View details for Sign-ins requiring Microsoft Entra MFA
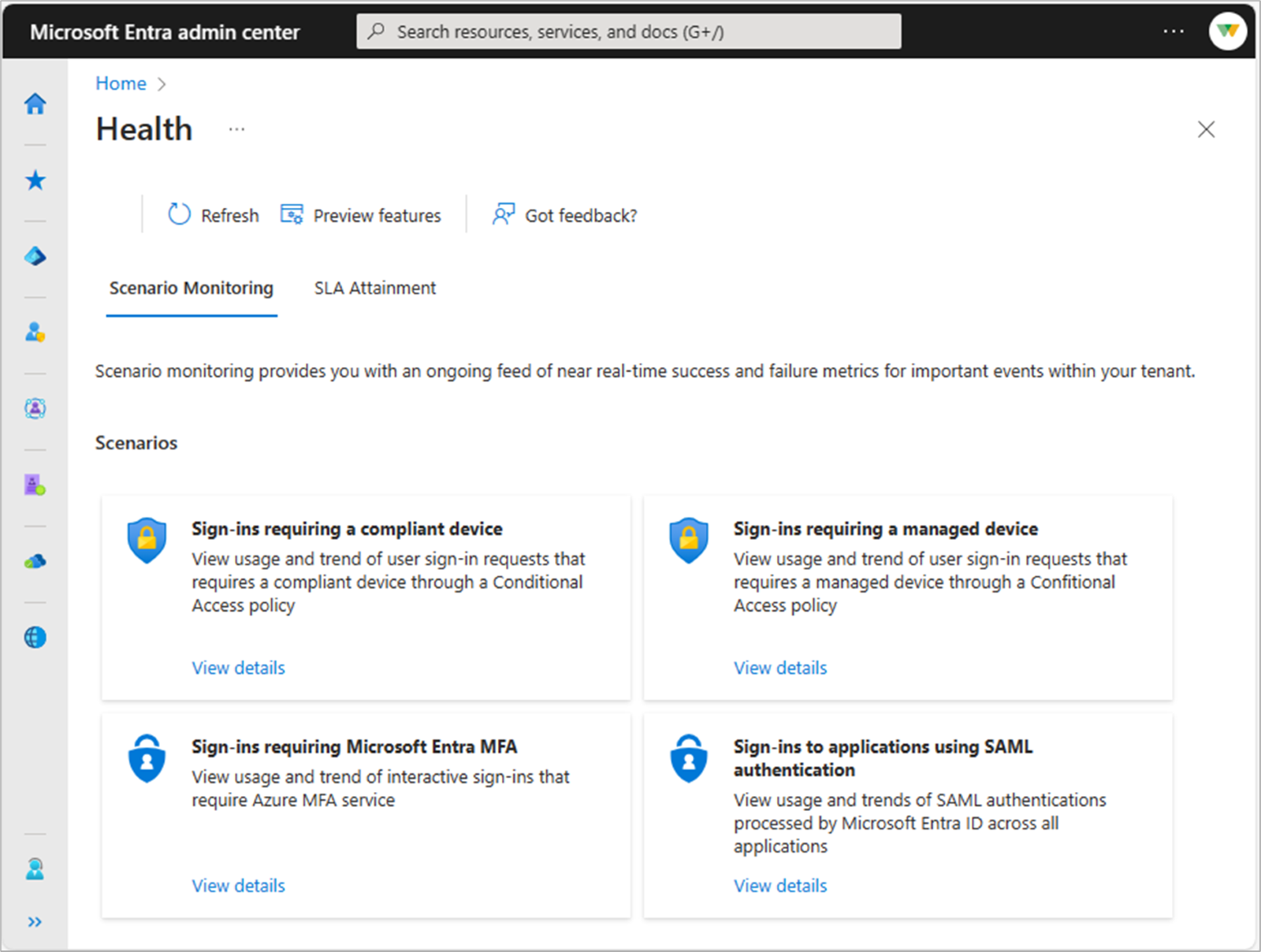Viewport: 1261px width, 952px height. 238,885
